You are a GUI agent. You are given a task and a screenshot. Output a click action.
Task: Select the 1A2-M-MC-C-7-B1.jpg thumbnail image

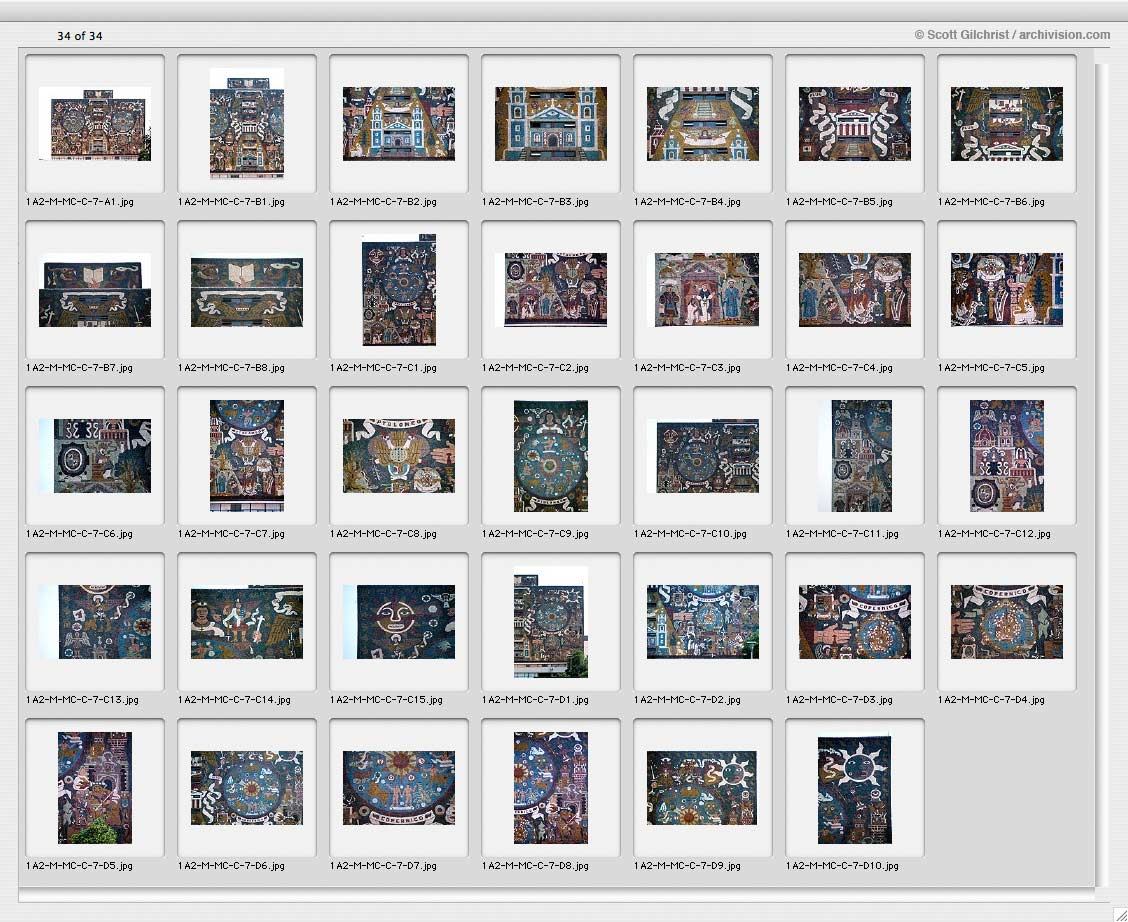tap(247, 124)
